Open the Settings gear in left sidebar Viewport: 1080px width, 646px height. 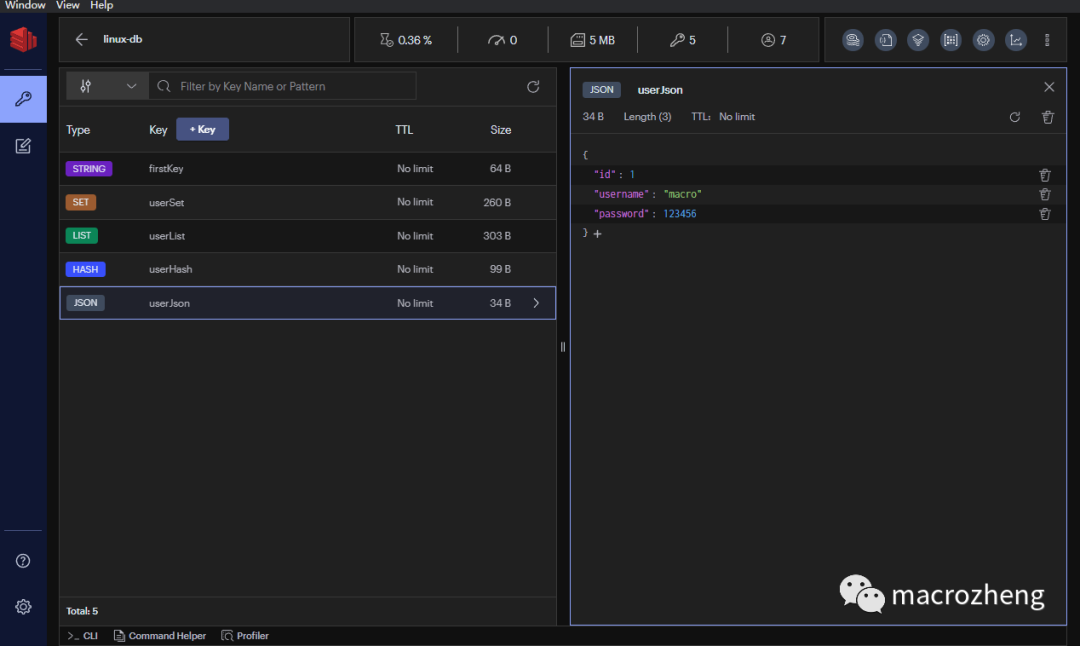(x=23, y=607)
